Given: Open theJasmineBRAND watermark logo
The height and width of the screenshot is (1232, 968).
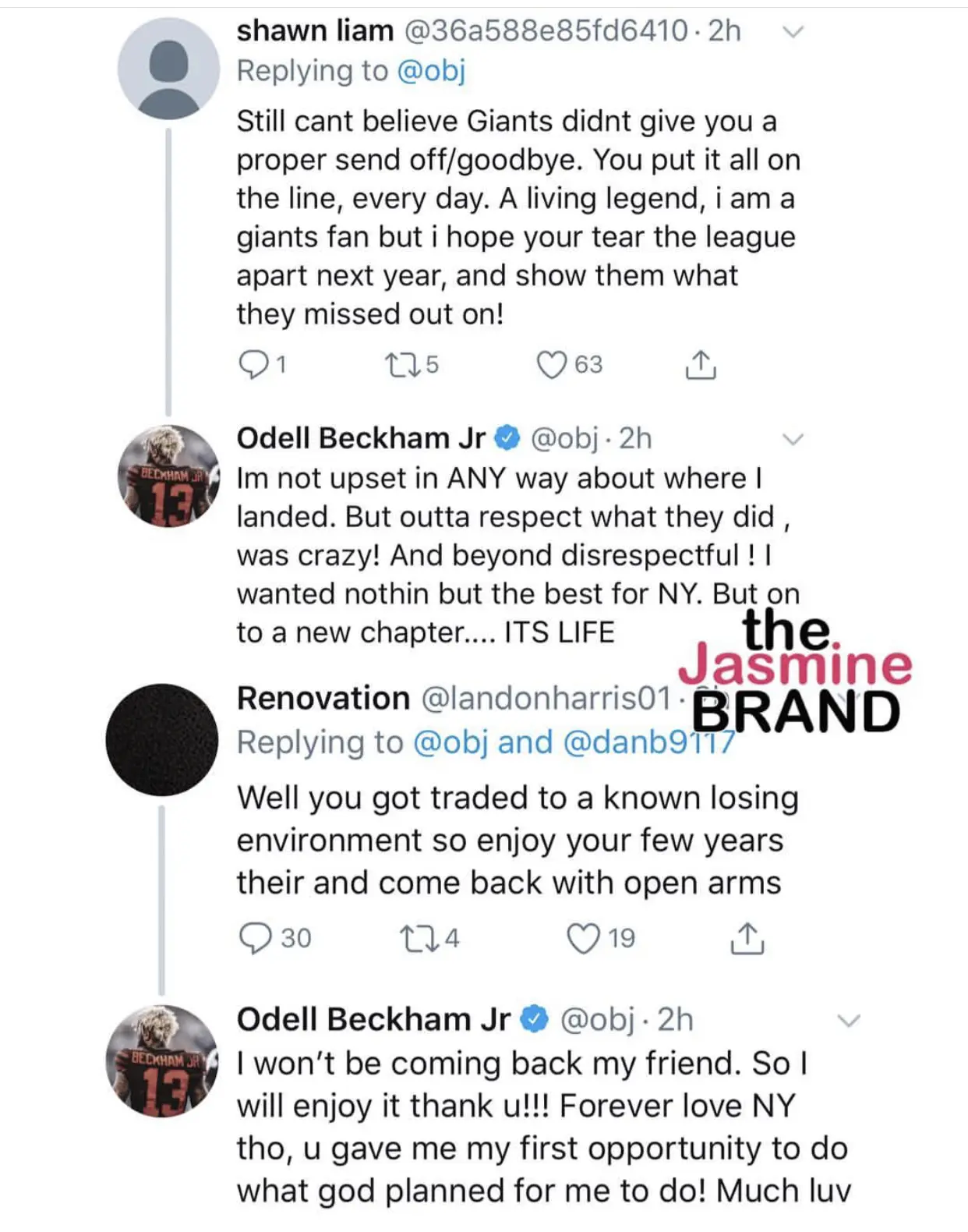Looking at the screenshot, I should coord(795,672).
